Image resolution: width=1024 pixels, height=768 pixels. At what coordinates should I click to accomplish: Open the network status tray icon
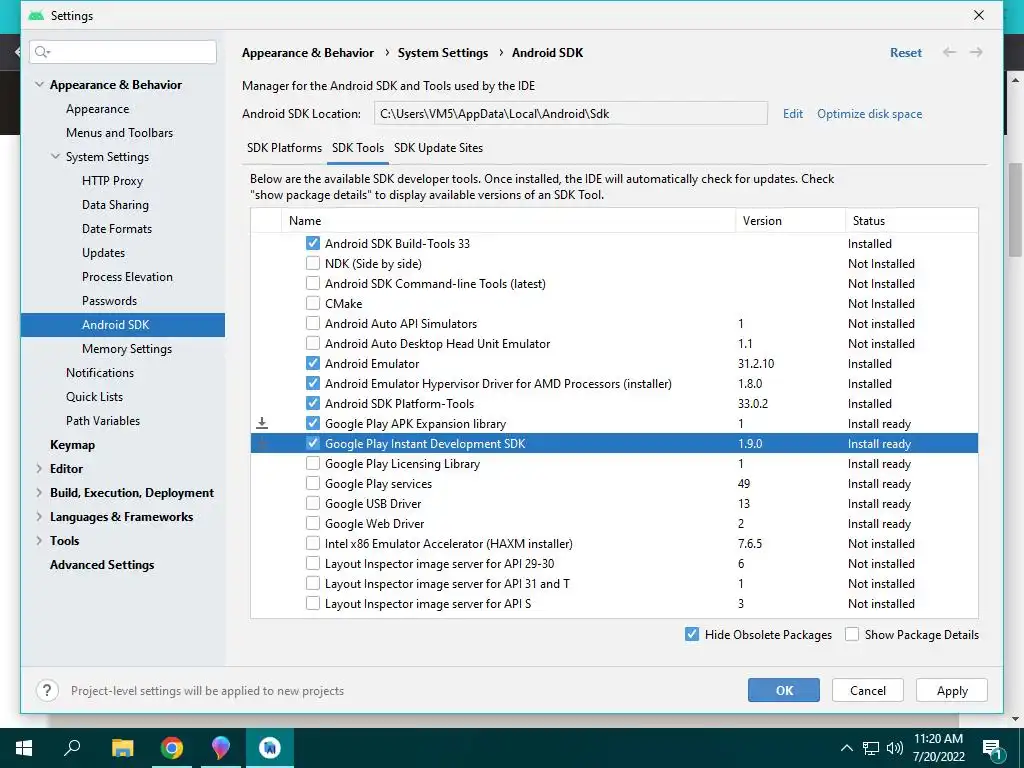871,748
